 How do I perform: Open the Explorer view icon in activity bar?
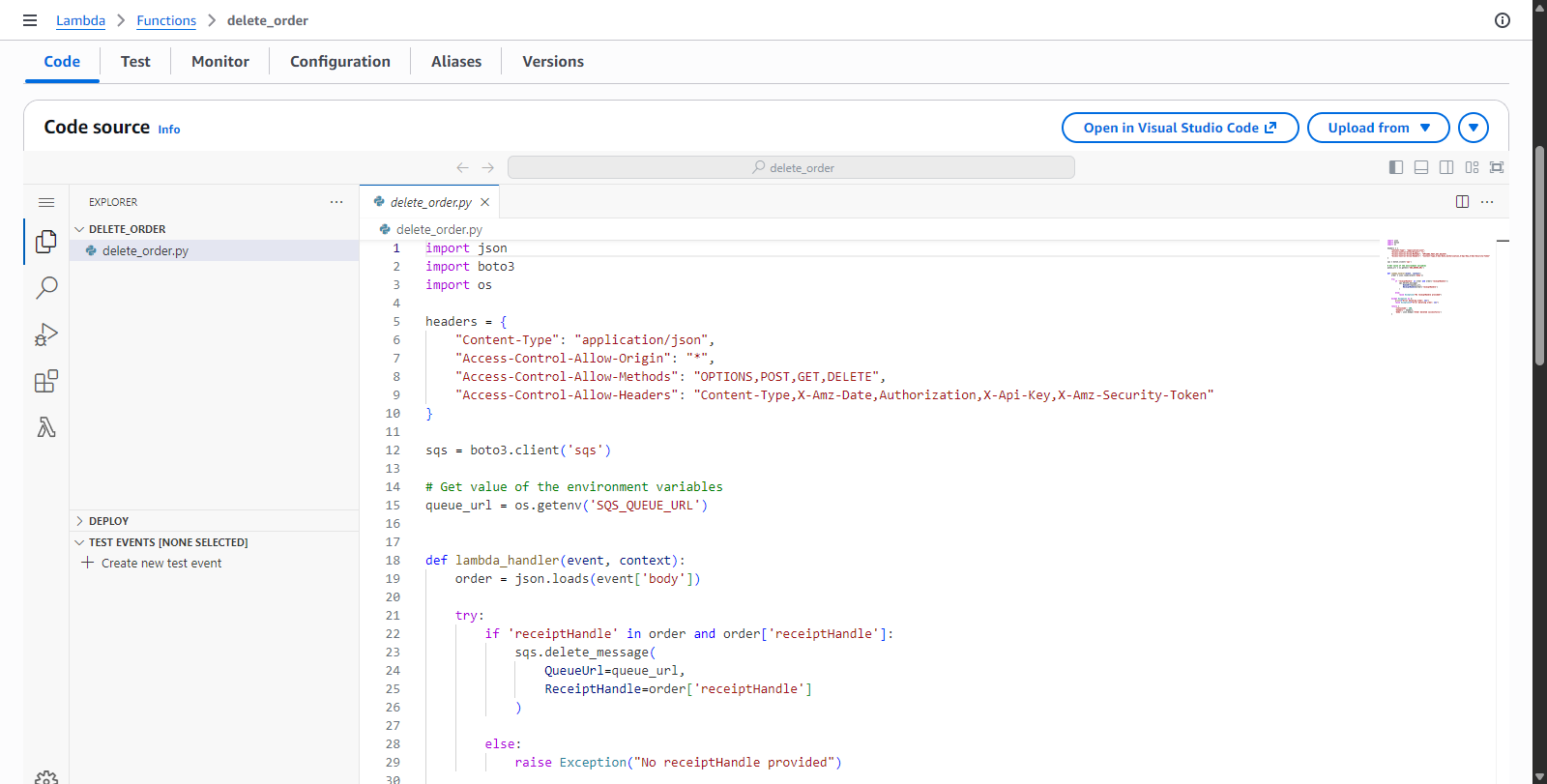pos(45,242)
